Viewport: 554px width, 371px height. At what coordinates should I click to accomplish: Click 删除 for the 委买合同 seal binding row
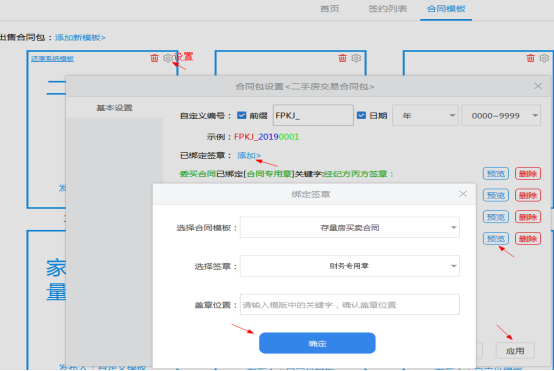[x=528, y=173]
